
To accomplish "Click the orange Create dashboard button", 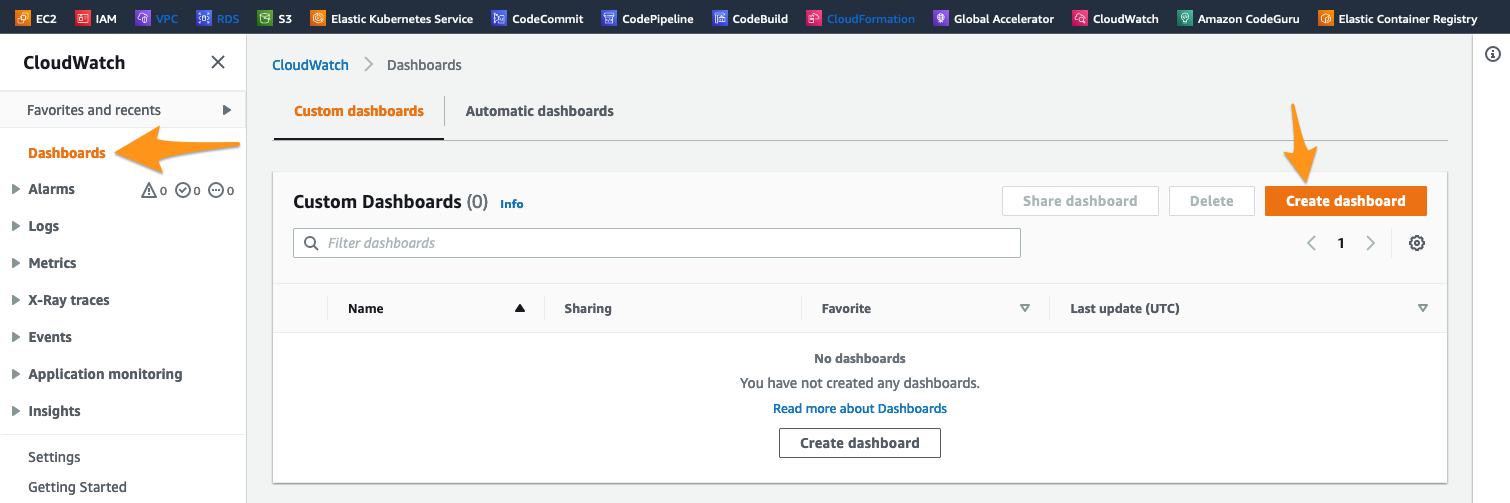I will (x=1346, y=201).
